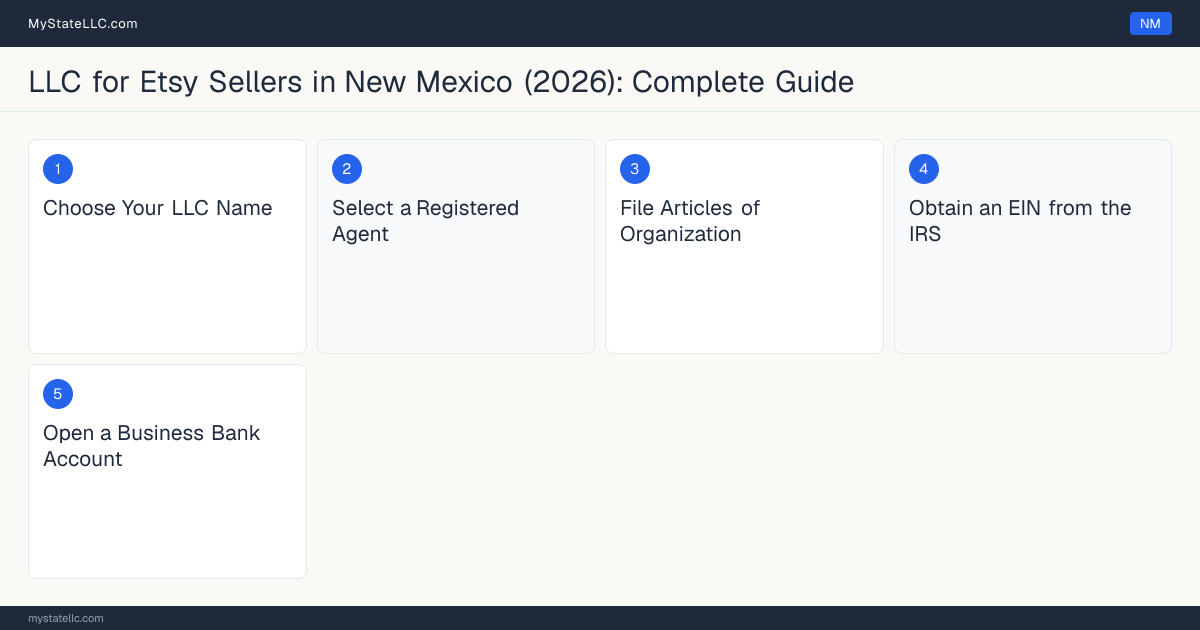The width and height of the screenshot is (1200, 630).
Task: Open the Open a Business Bank Account heading
Action: coord(152,446)
